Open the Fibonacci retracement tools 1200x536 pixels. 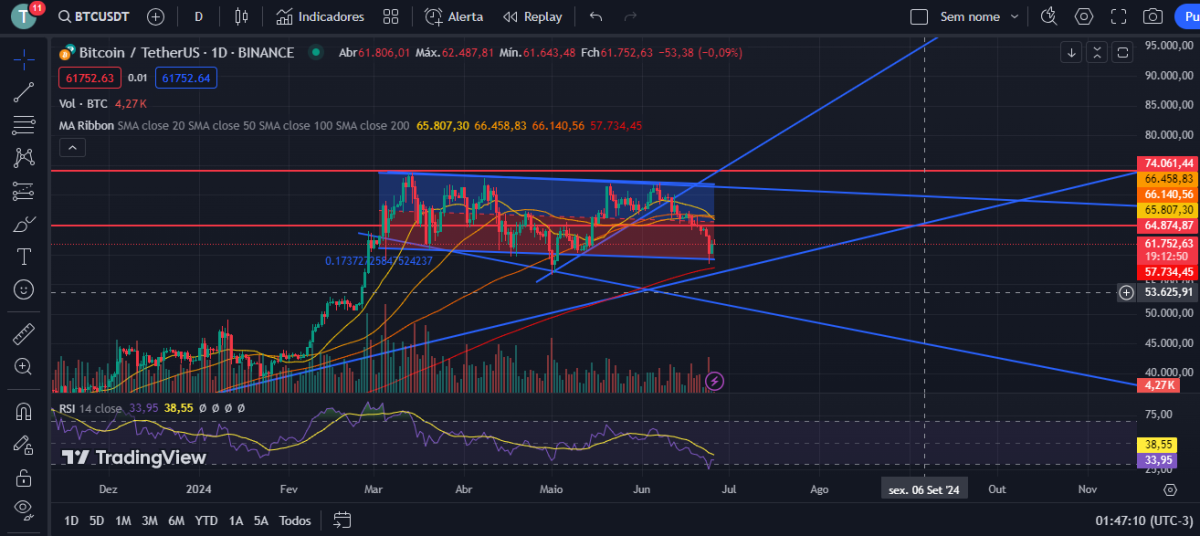point(24,125)
